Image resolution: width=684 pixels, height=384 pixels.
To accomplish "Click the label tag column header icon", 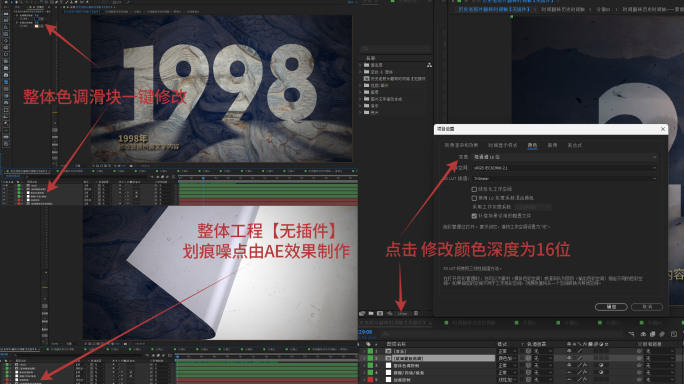I will pos(368,344).
